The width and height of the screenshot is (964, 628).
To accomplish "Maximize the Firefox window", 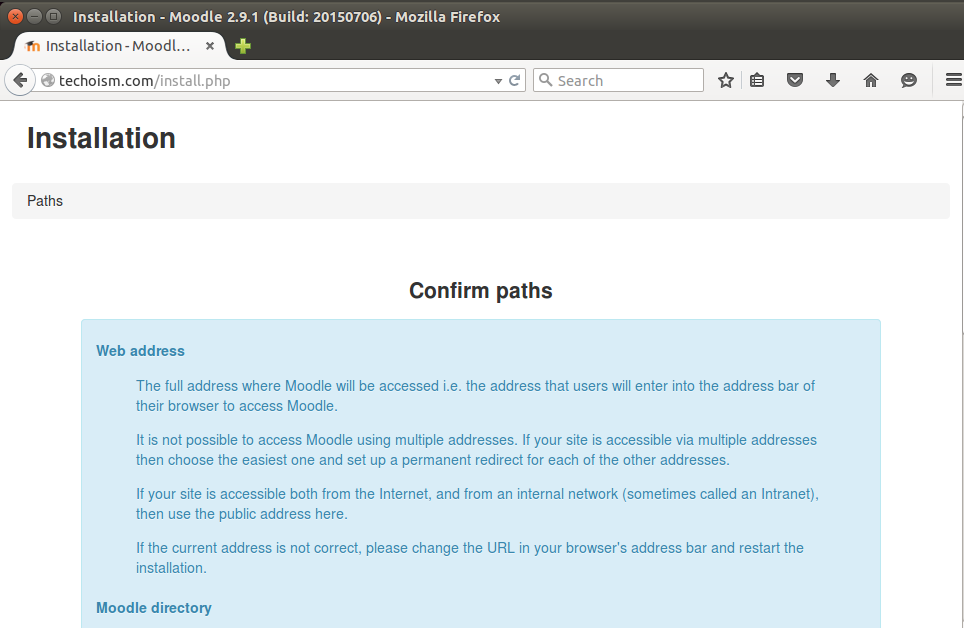I will [53, 16].
